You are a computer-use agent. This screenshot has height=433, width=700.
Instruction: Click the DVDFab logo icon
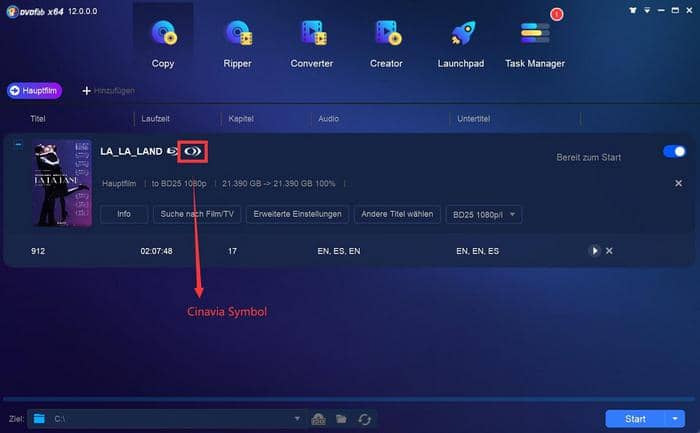[12, 12]
